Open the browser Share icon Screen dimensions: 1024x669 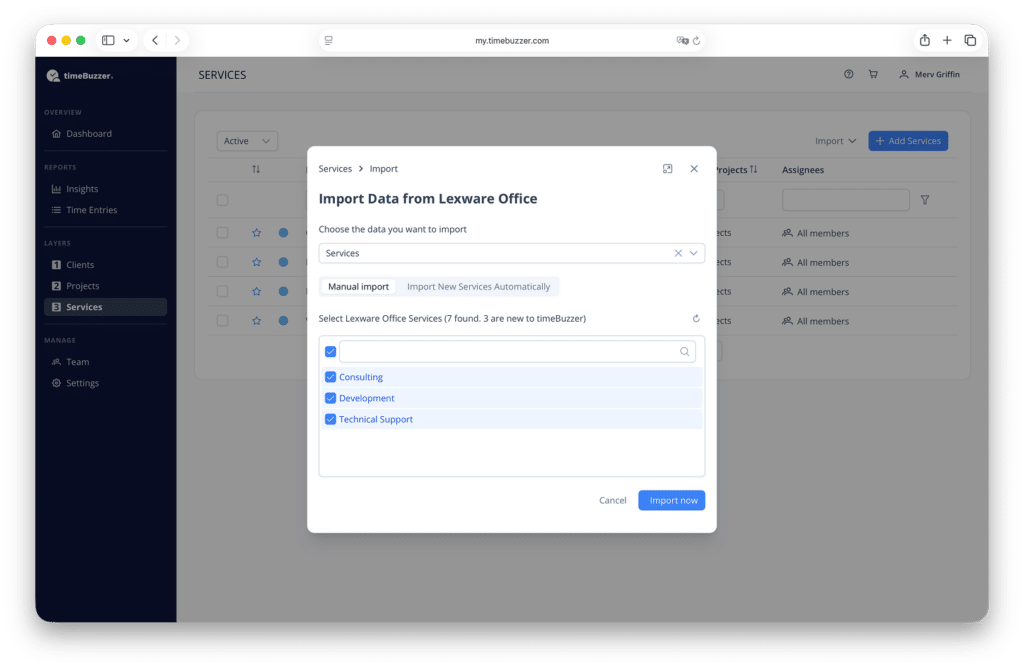coord(925,41)
